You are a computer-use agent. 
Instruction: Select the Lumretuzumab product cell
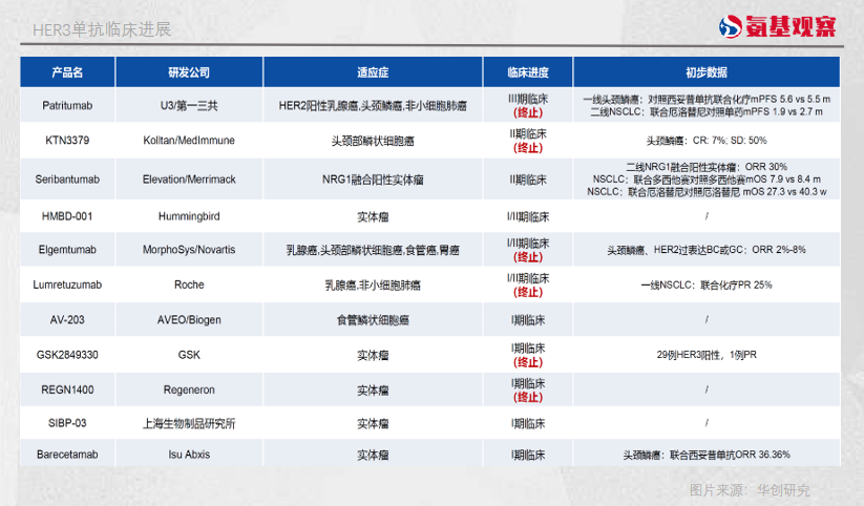(67, 285)
